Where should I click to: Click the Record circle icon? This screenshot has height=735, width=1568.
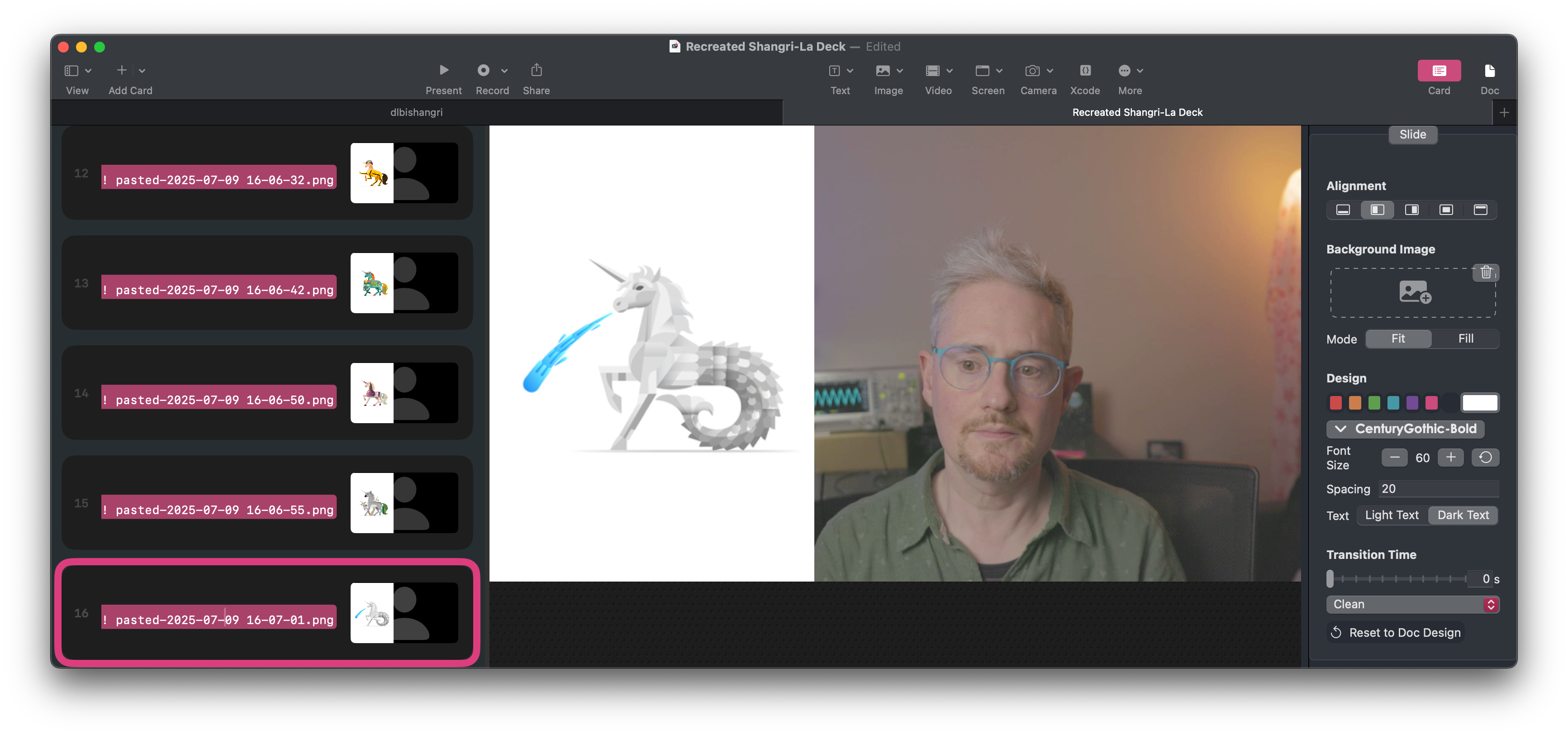(483, 70)
